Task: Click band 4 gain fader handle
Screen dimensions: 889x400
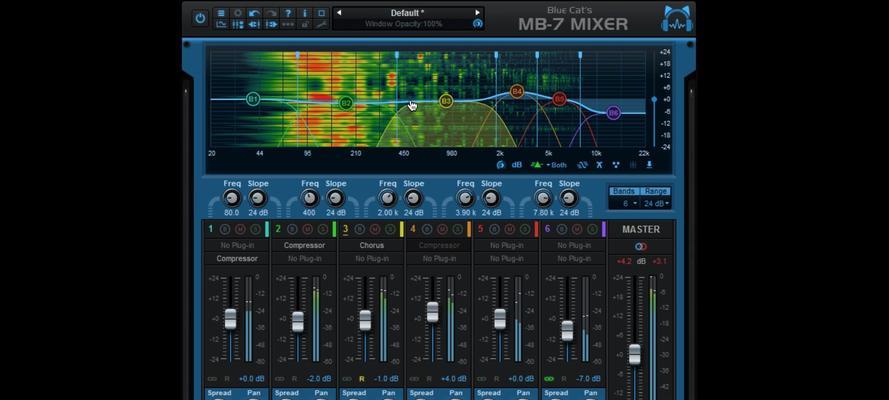Action: pyautogui.click(x=433, y=312)
